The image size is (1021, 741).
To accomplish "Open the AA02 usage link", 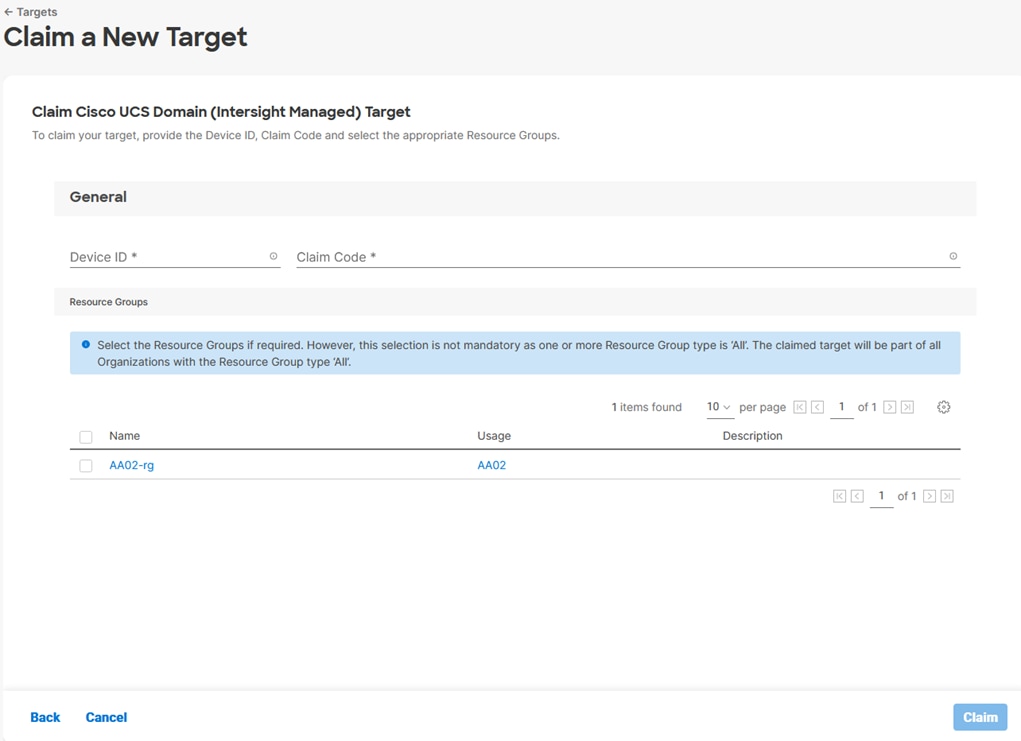I will 492,465.
